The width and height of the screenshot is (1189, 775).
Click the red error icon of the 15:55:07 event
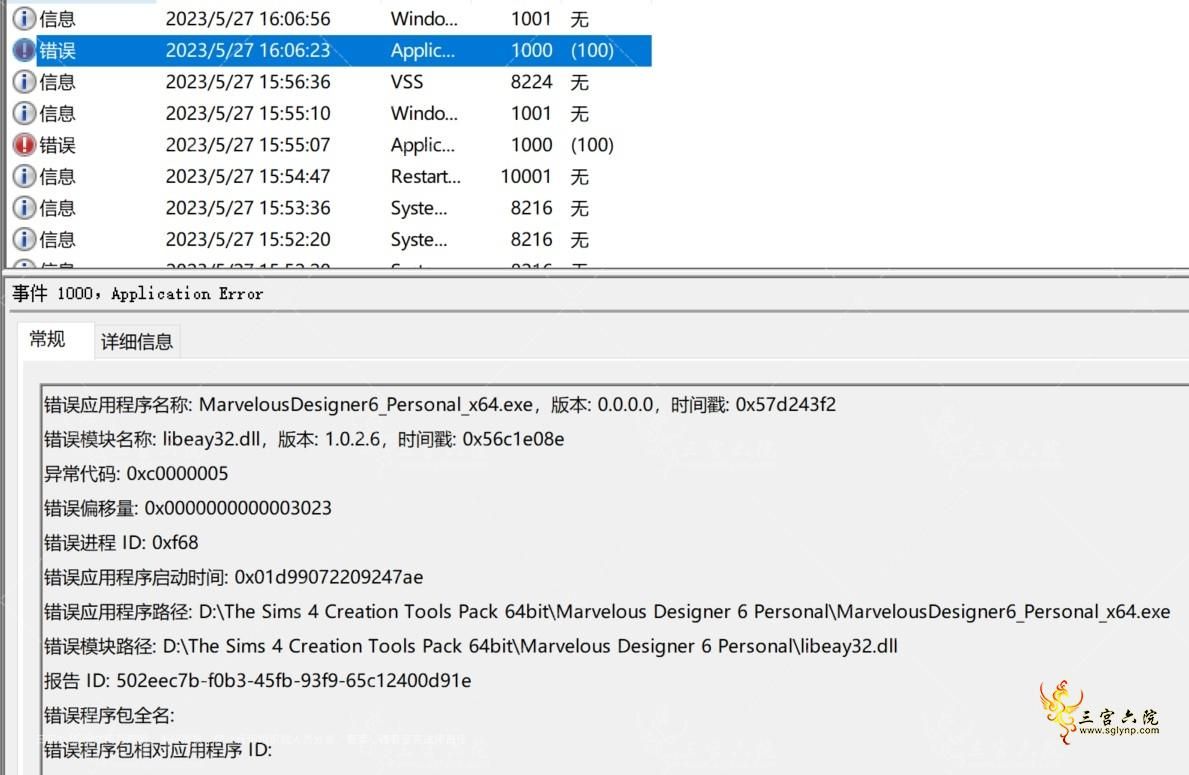tap(24, 145)
